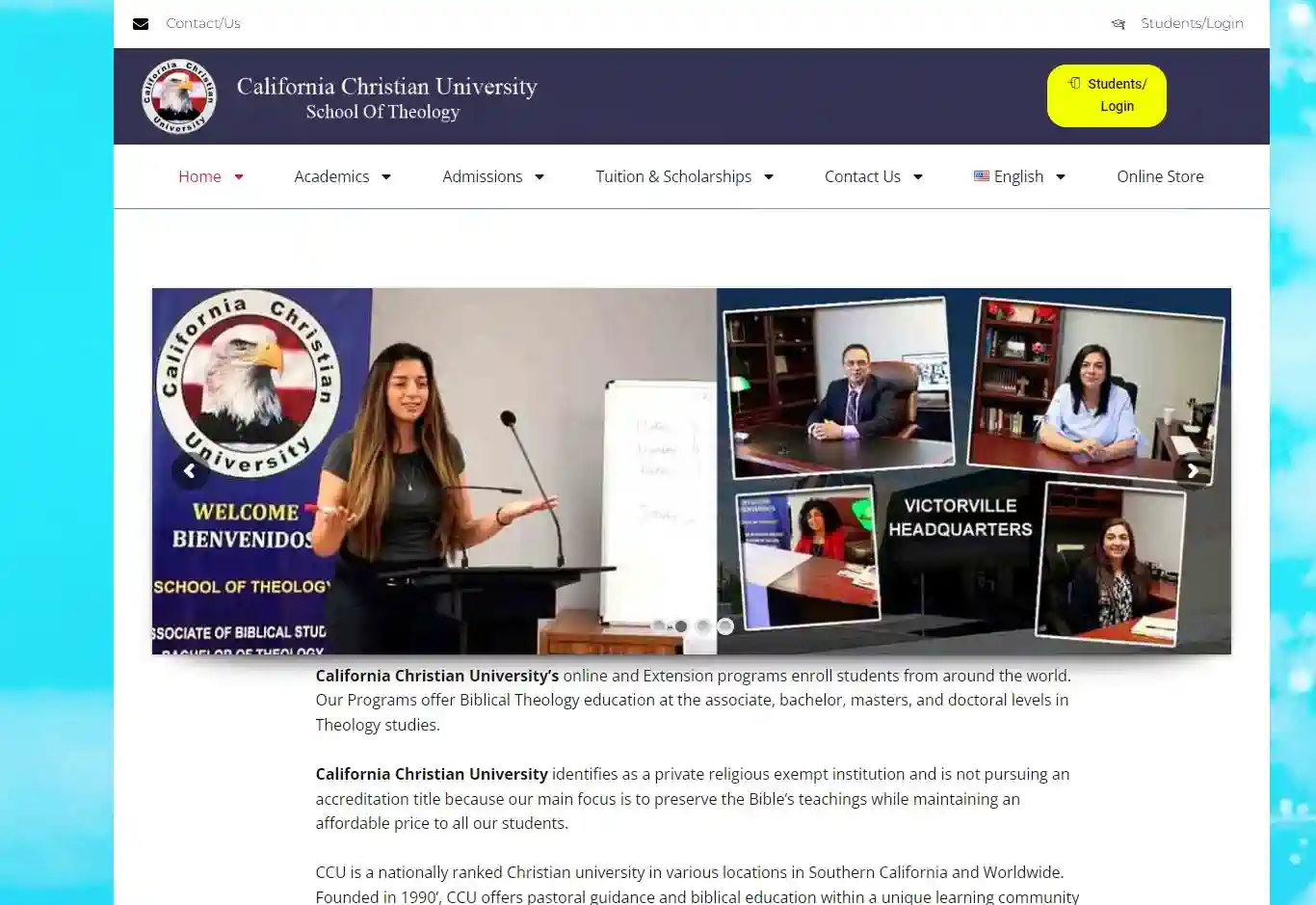Expand the English language dropdown arrow
The image size is (1316, 905).
click(1061, 177)
